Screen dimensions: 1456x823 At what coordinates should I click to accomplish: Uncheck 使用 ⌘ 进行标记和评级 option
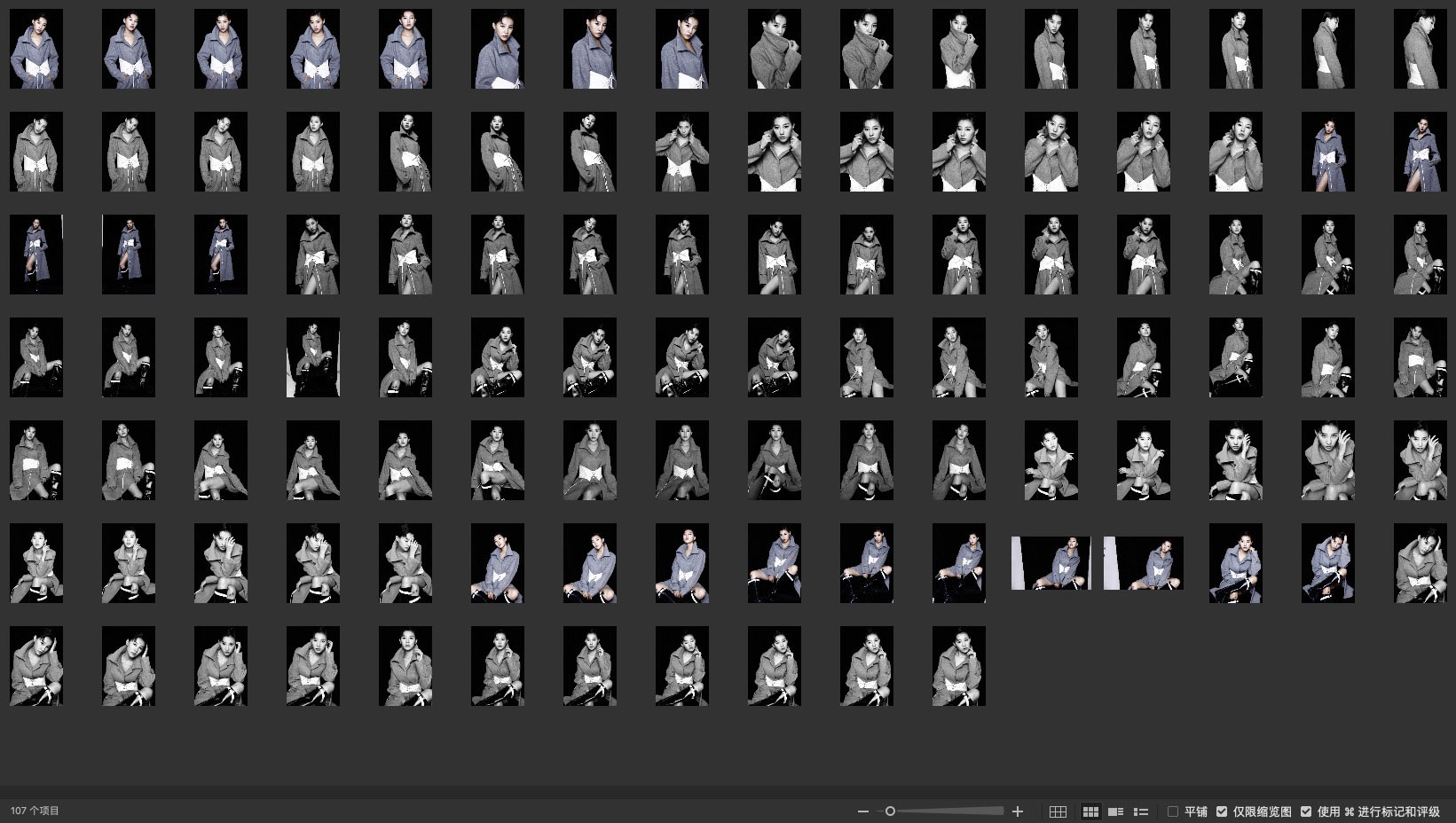[1306, 811]
